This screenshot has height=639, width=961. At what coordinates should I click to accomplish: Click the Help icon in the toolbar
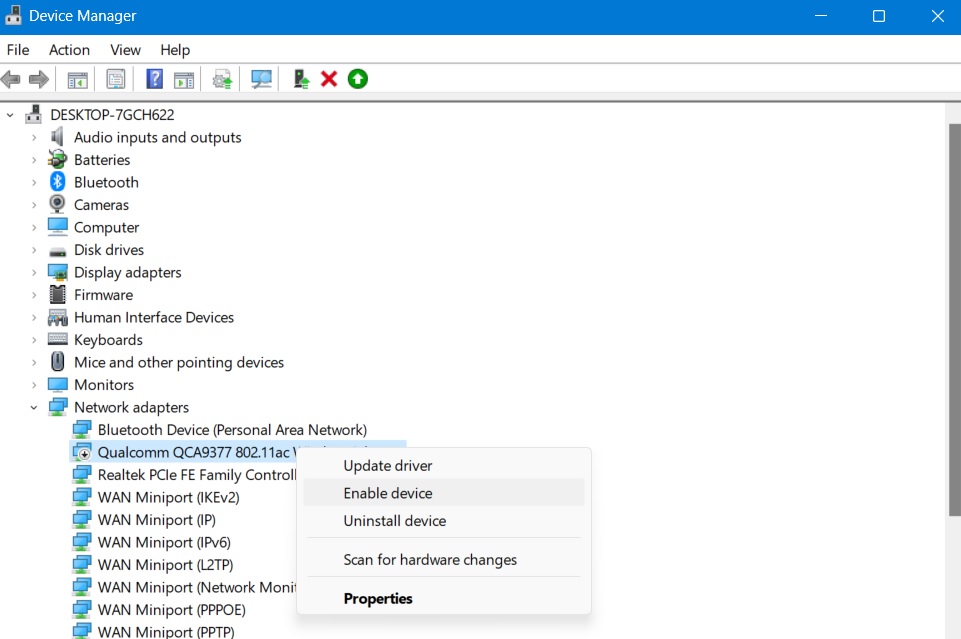[x=152, y=79]
